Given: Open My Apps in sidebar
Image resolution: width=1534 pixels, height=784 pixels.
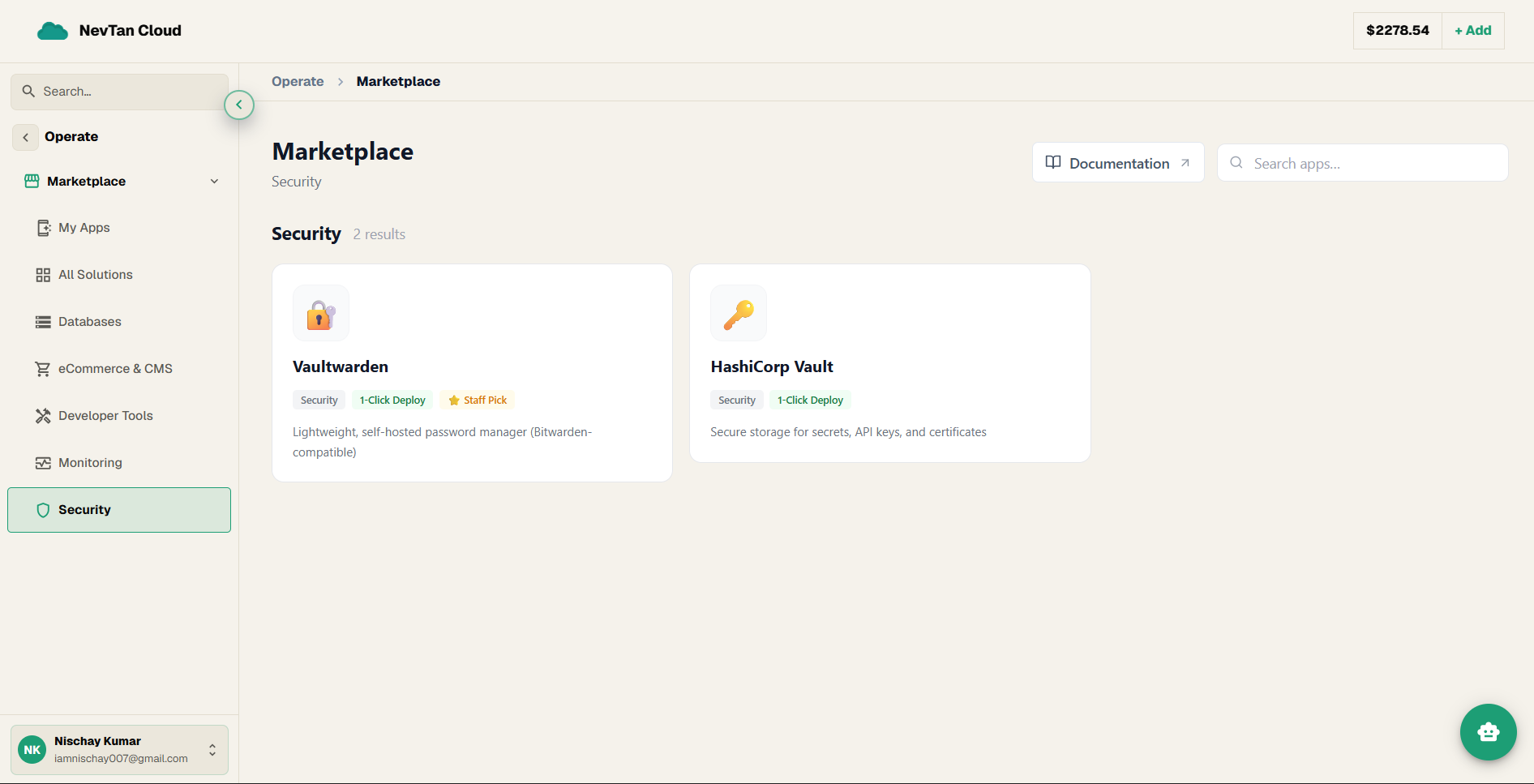Looking at the screenshot, I should [x=119, y=228].
